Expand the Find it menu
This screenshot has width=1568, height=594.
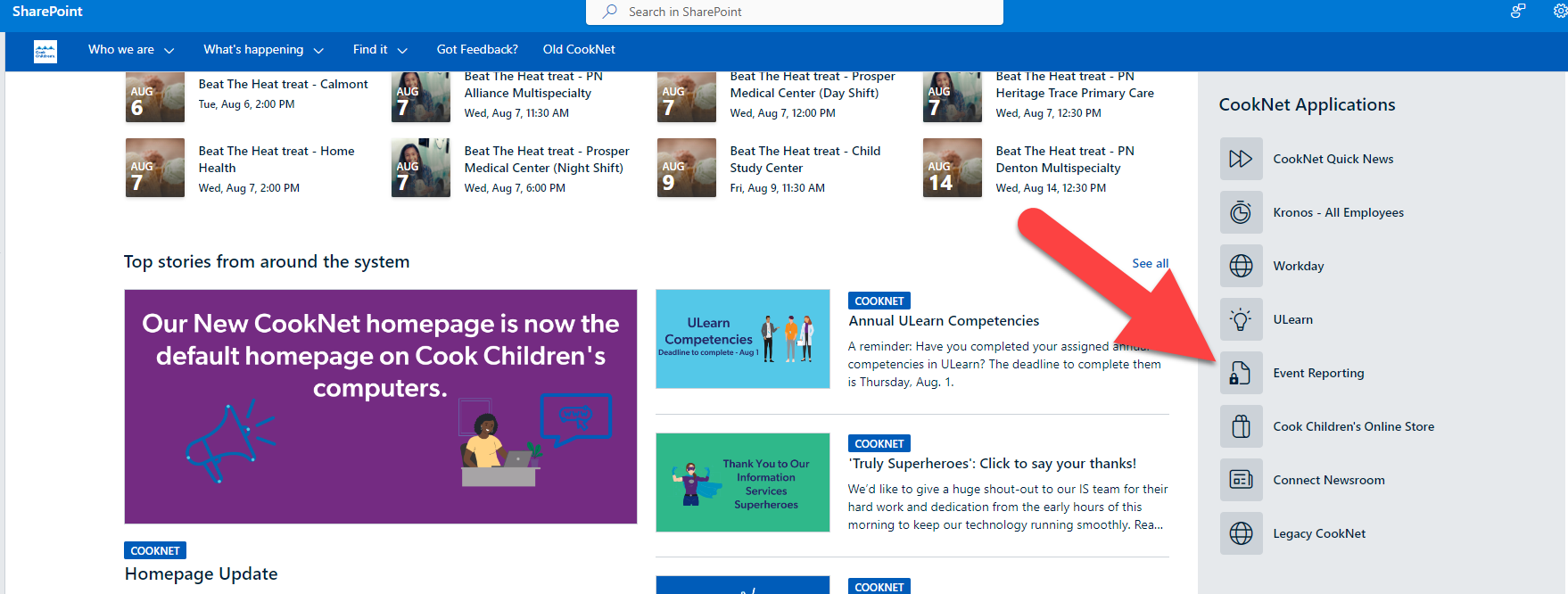380,50
